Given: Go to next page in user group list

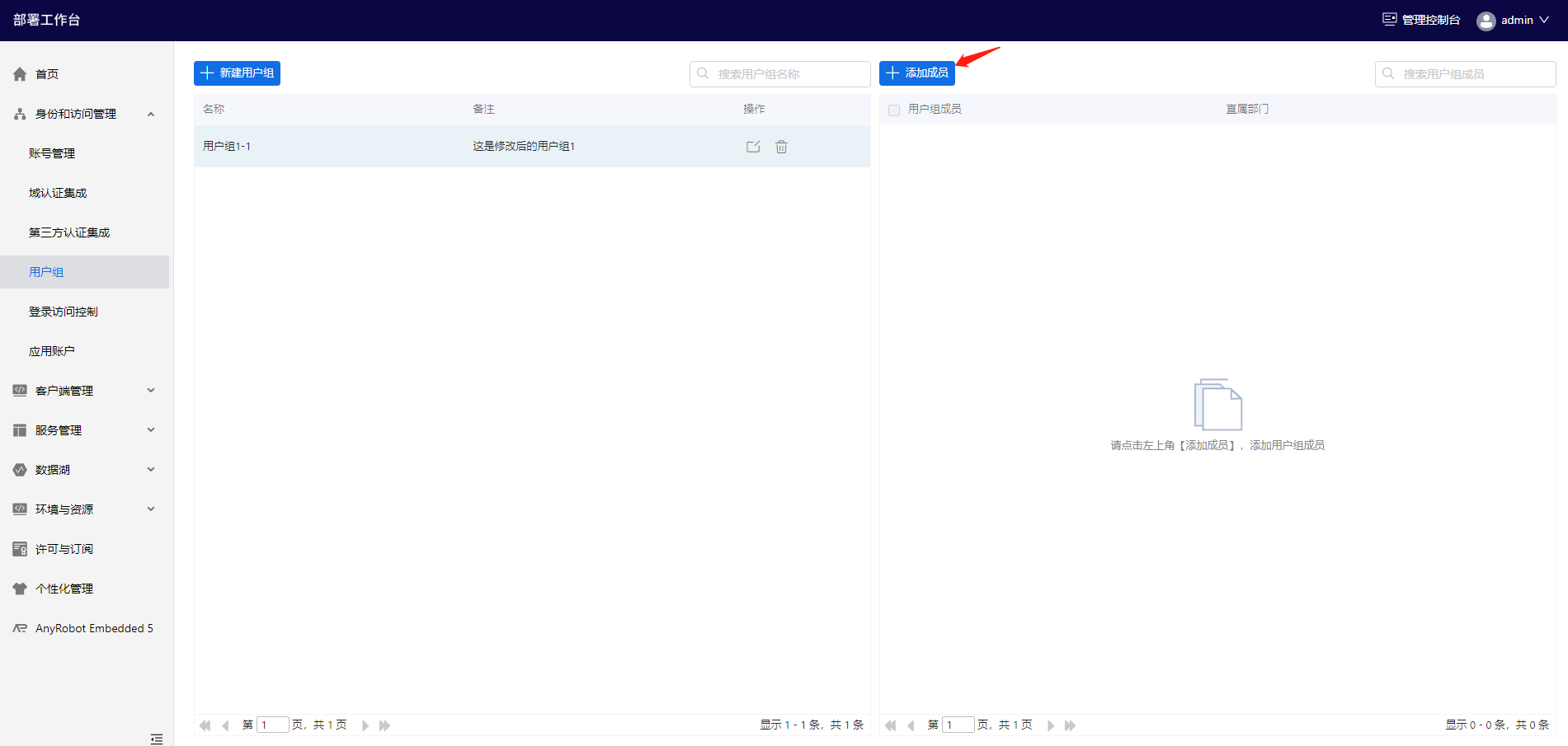Looking at the screenshot, I should [x=365, y=725].
